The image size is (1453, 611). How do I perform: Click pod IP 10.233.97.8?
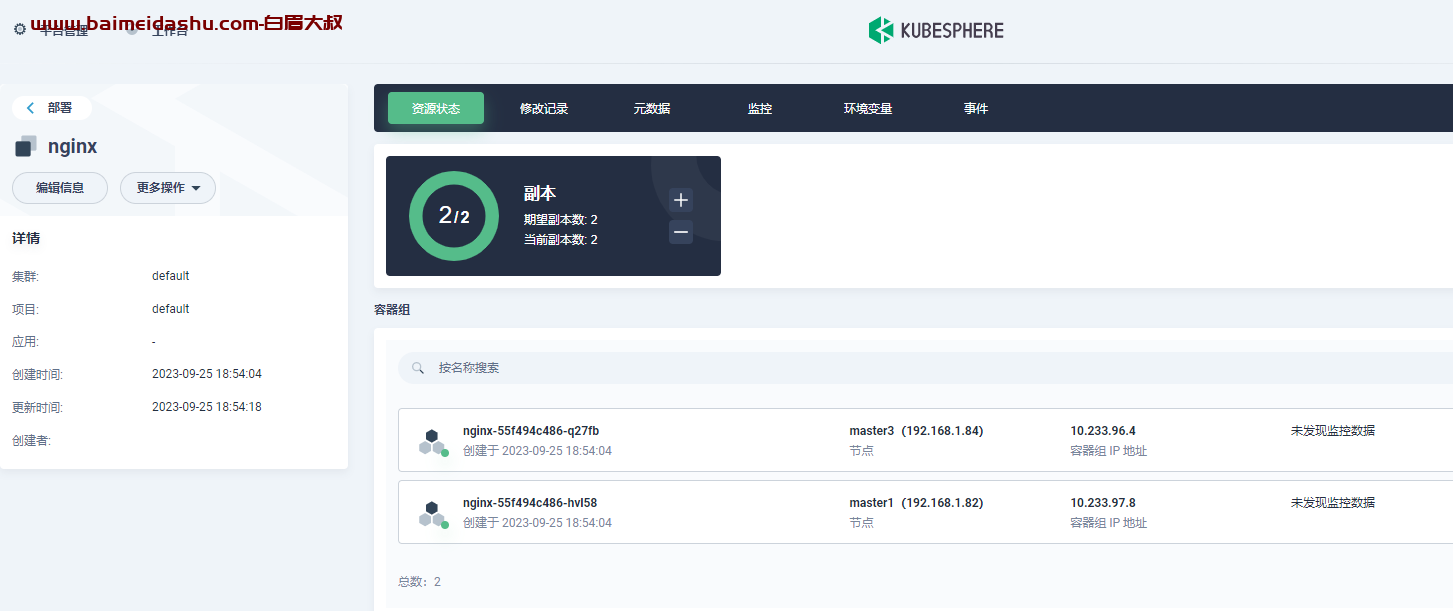1103,503
